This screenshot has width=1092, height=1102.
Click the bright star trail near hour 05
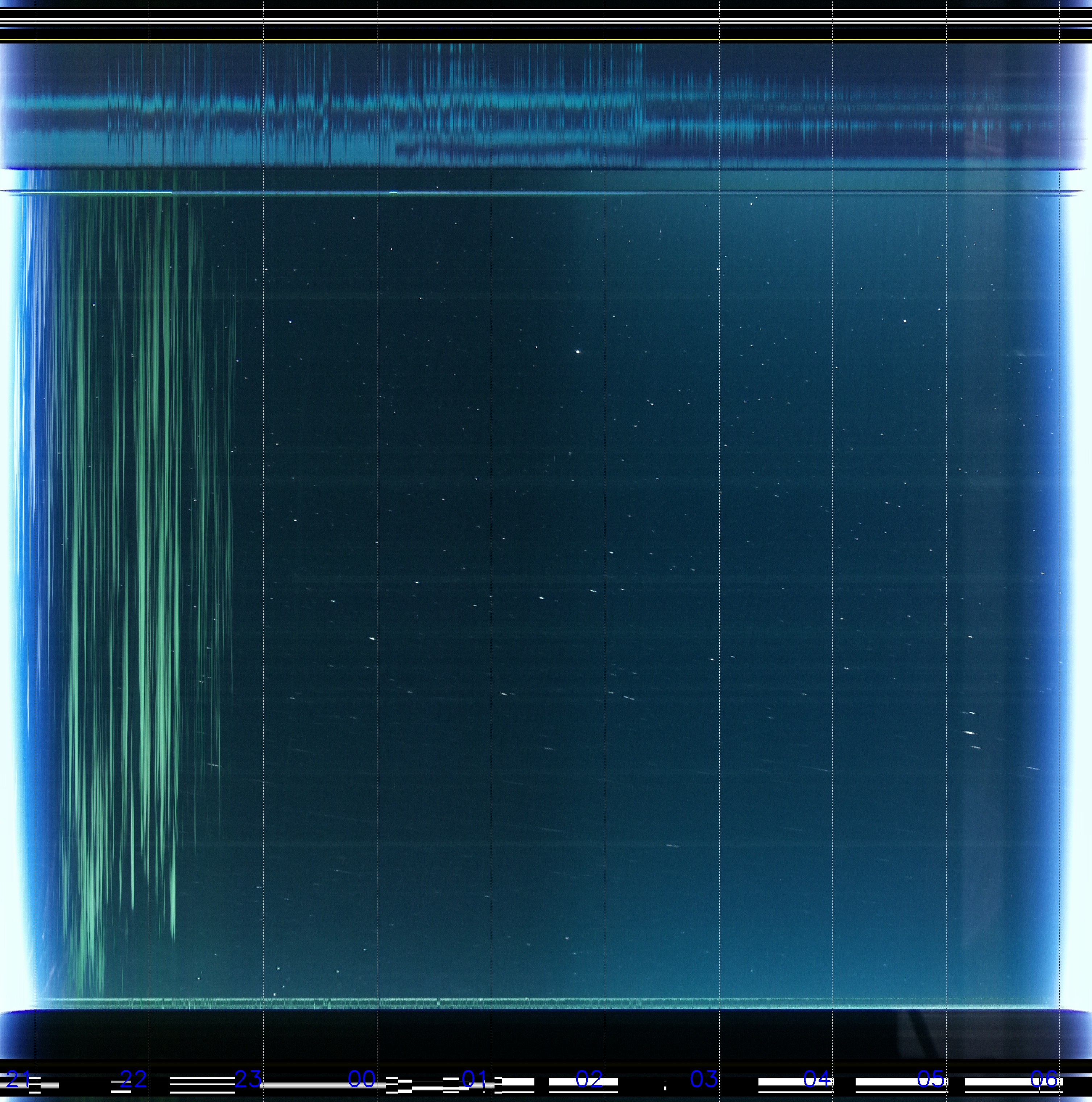coord(969,732)
